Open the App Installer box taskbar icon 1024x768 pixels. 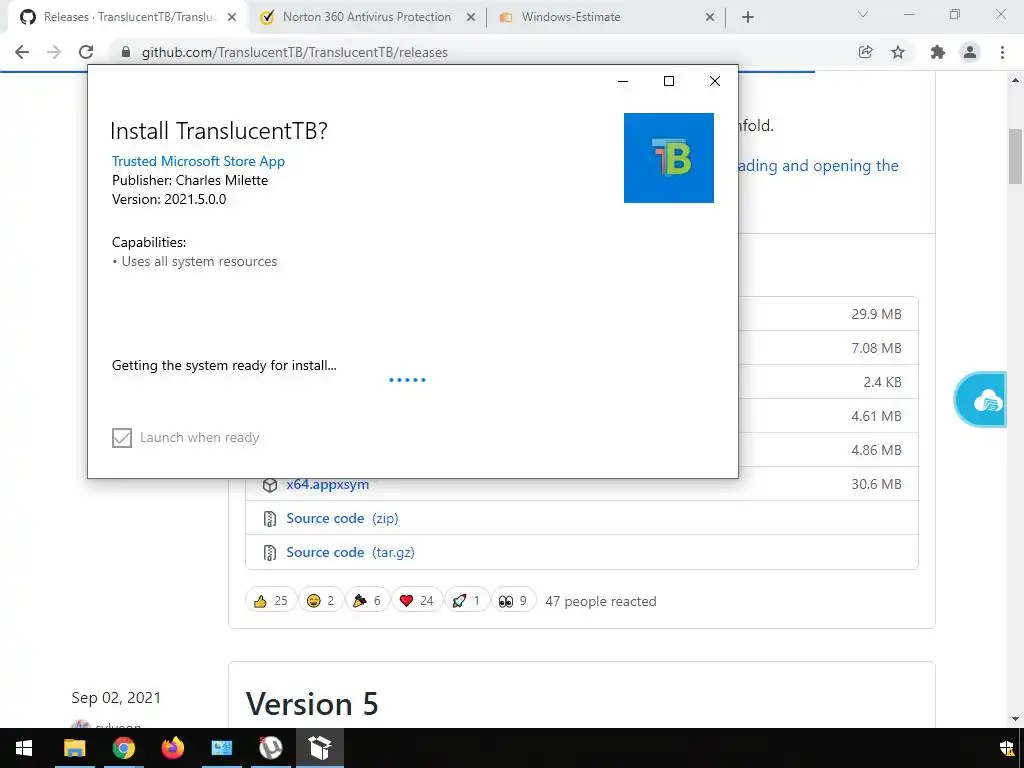320,748
